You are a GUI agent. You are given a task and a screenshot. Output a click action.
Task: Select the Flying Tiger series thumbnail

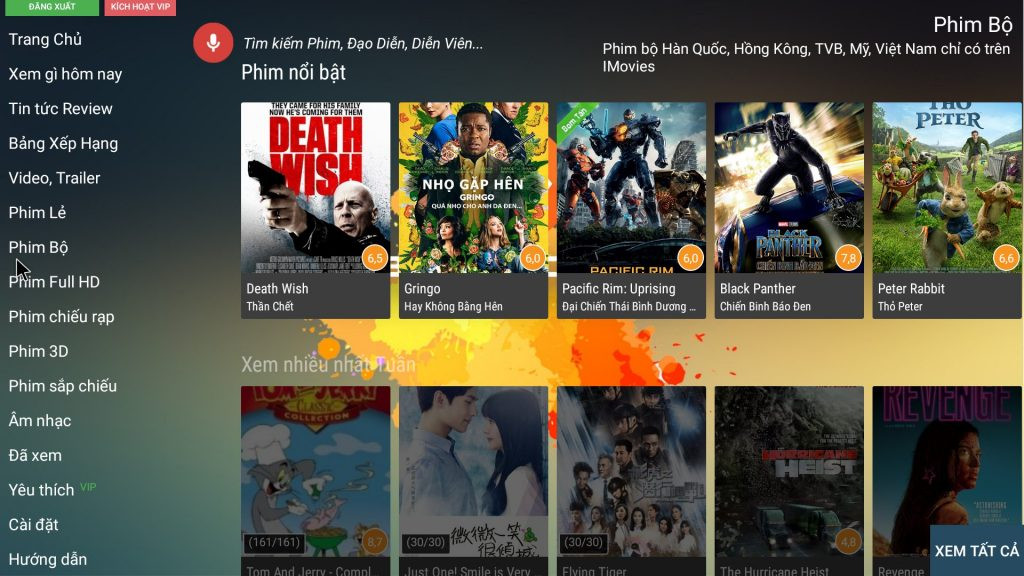click(x=631, y=470)
